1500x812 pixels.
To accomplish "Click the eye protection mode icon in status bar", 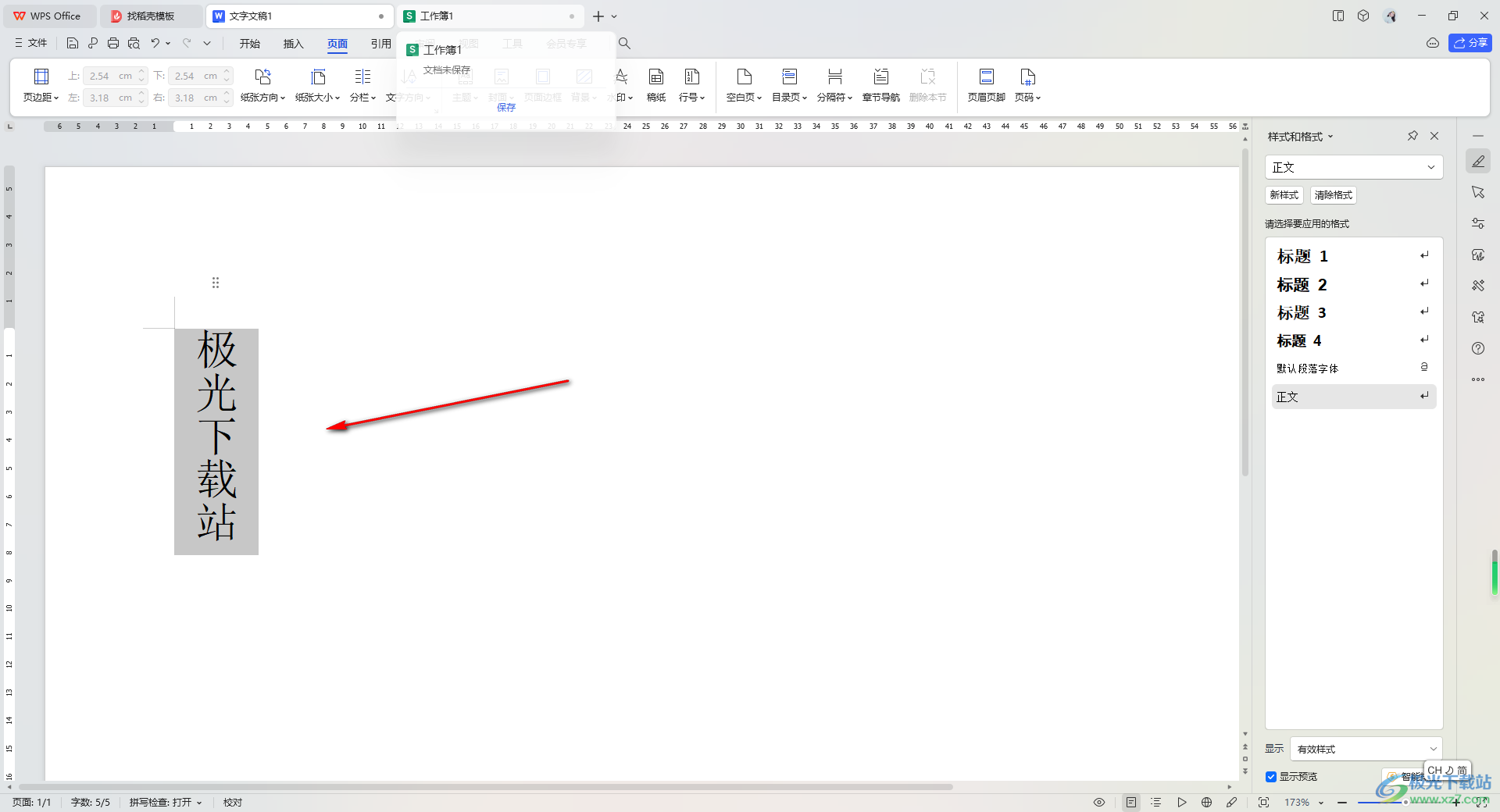I will (x=1099, y=802).
